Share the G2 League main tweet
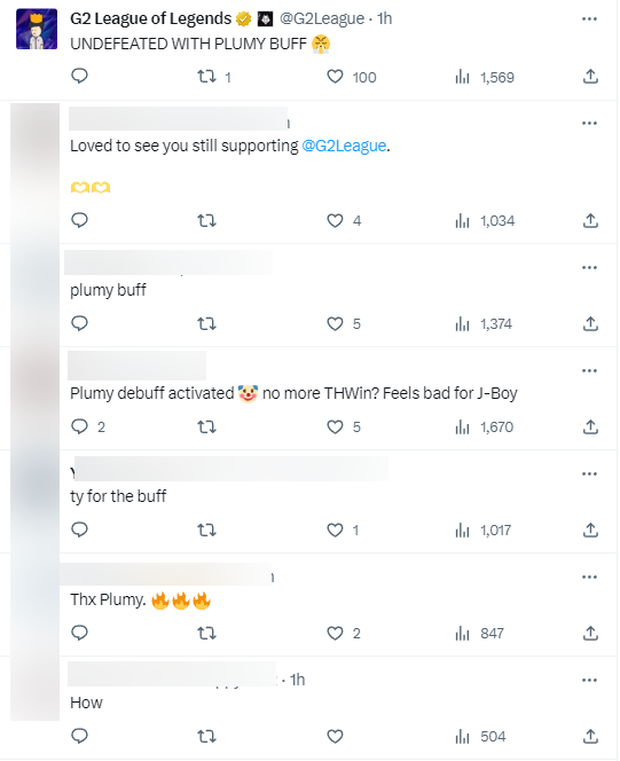The width and height of the screenshot is (620, 761). (x=591, y=77)
